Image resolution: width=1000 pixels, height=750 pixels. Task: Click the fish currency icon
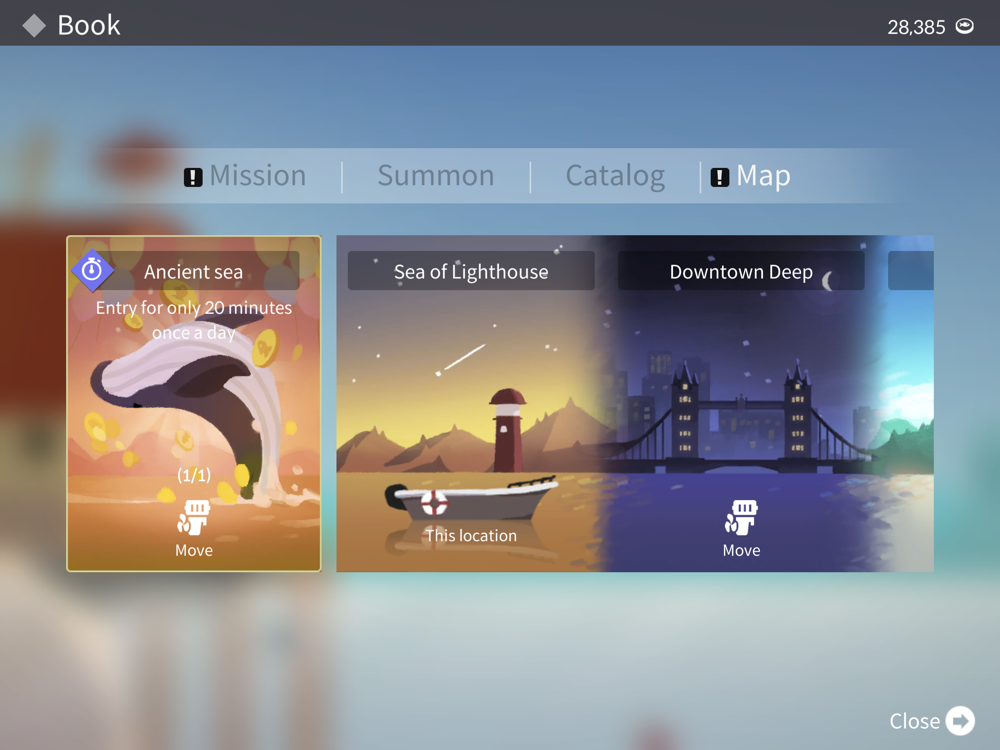click(964, 26)
